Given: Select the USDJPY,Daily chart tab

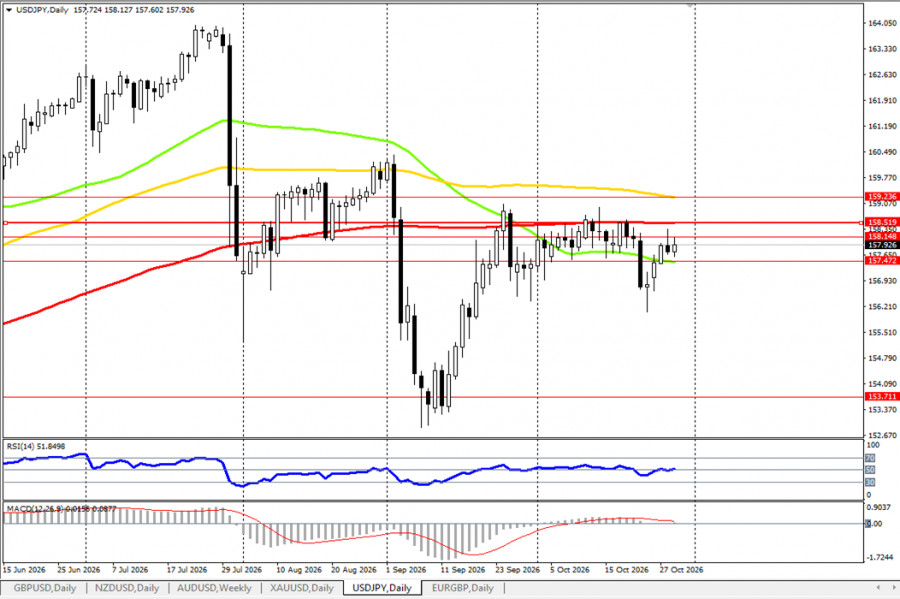Looking at the screenshot, I should pos(382,588).
